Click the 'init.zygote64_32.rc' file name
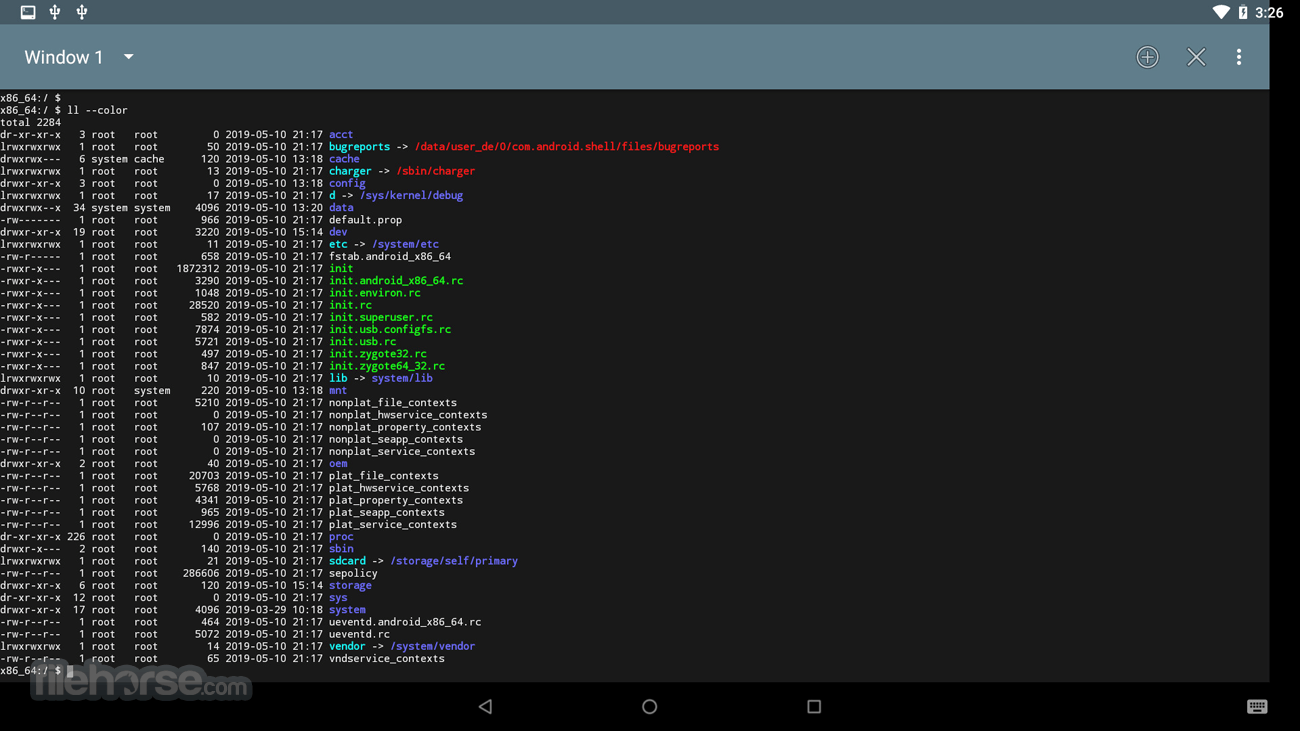1300x731 pixels. 387,366
